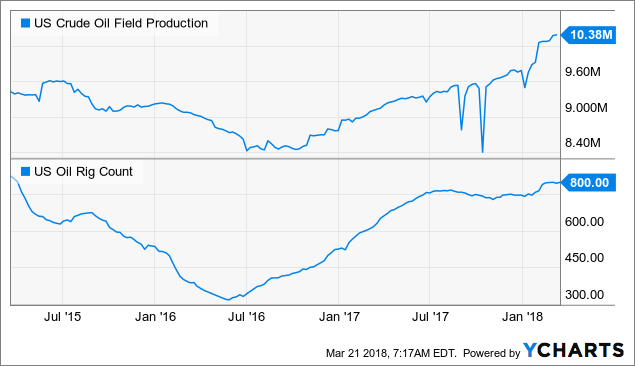Click the 600.00 axis label
Viewport: 635px width, 366px height.
point(584,221)
